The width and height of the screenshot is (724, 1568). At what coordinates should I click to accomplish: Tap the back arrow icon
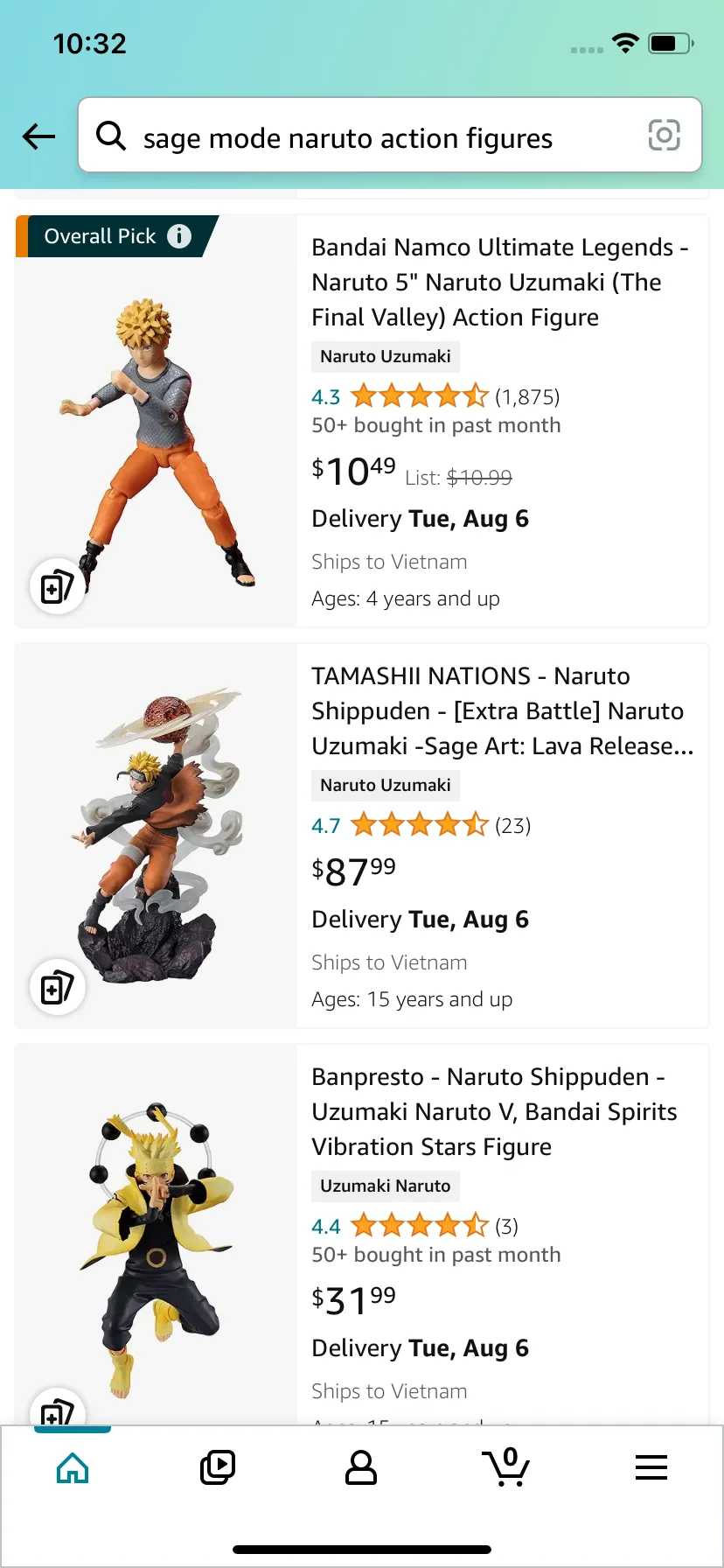pos(39,136)
